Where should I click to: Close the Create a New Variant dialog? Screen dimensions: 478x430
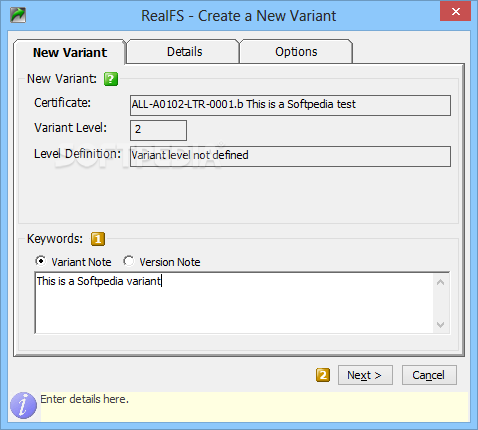pos(455,12)
